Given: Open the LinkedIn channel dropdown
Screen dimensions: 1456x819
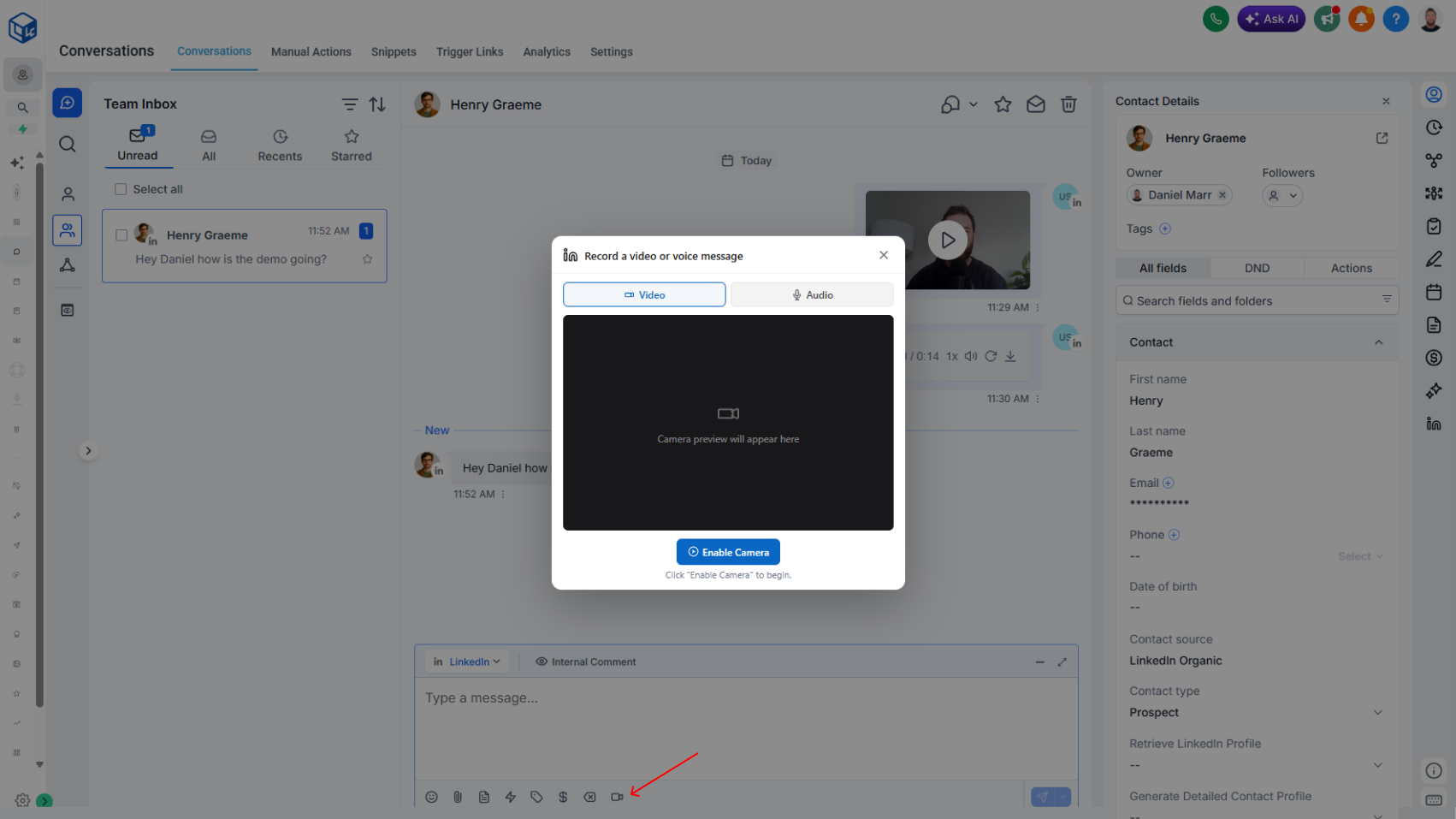Looking at the screenshot, I should (467, 662).
